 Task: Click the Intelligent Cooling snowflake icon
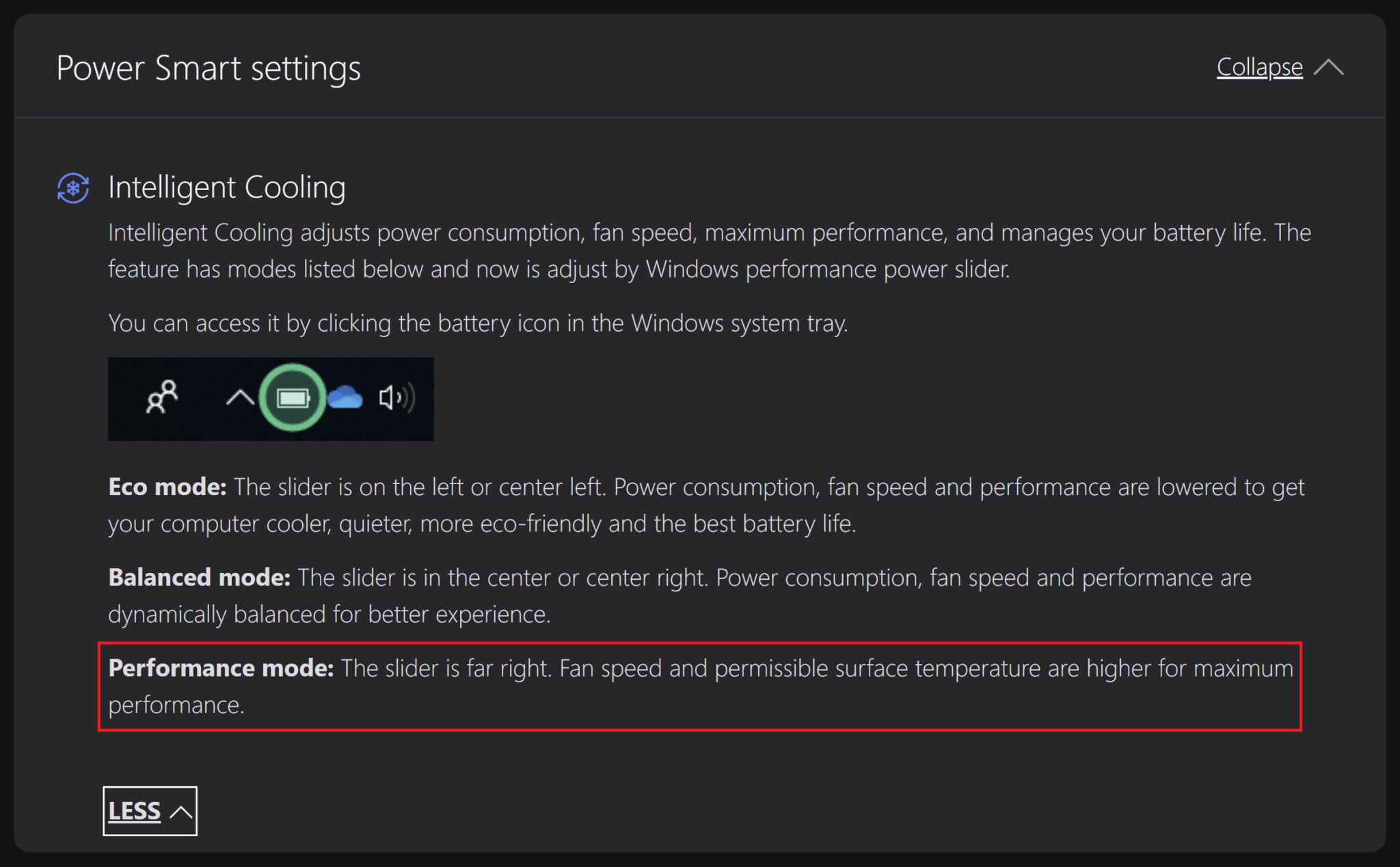coord(73,188)
